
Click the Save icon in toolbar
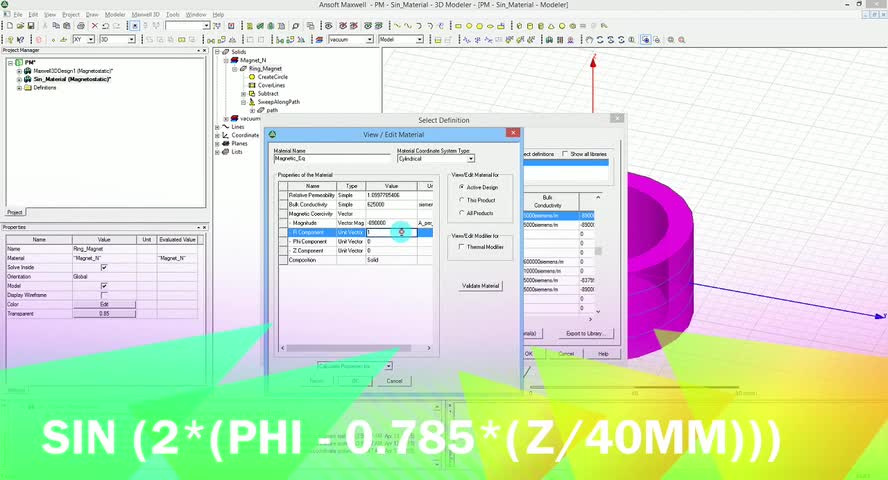[x=31, y=26]
